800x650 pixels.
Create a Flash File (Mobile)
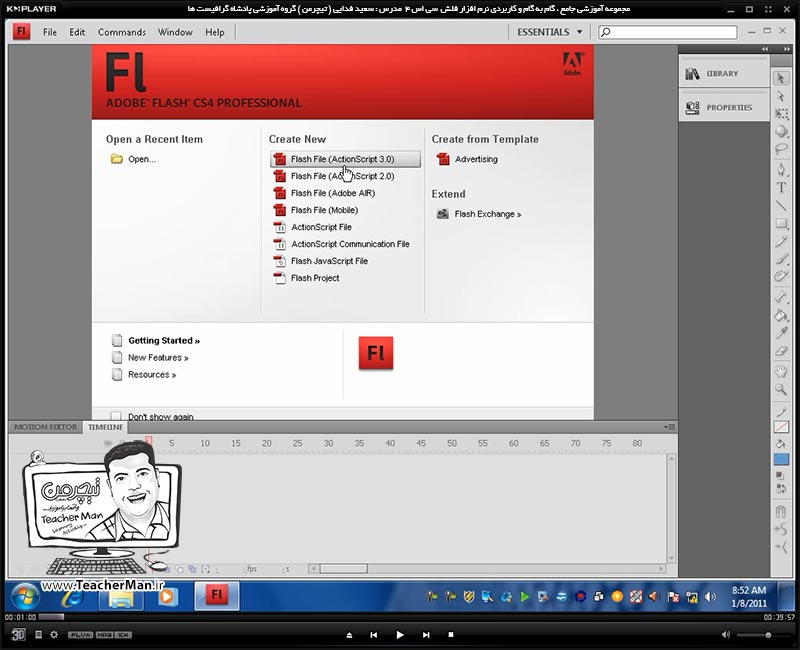tap(316, 210)
